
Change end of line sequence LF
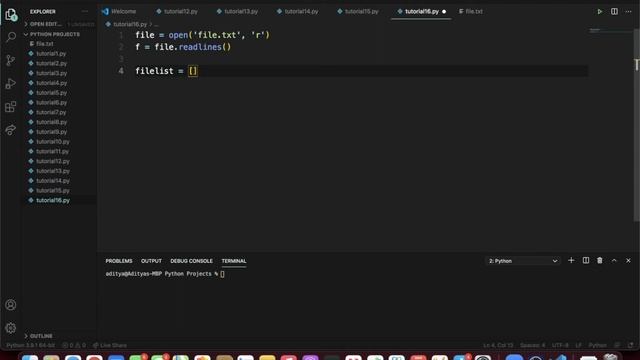[x=578, y=345]
